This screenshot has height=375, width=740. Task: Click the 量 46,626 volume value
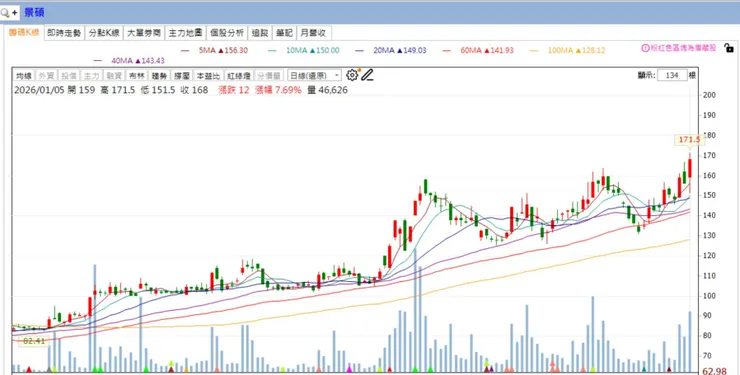click(x=328, y=90)
